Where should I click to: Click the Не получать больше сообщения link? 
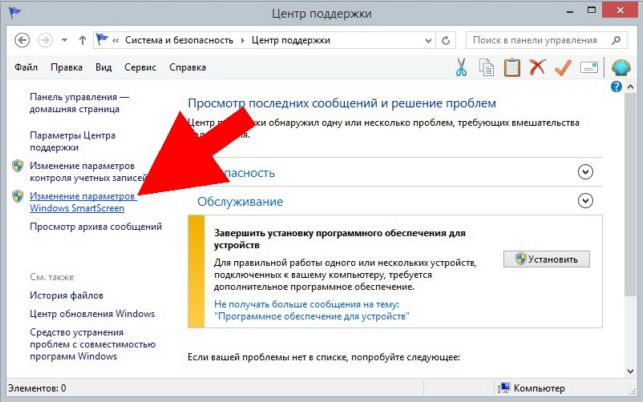pos(312,310)
